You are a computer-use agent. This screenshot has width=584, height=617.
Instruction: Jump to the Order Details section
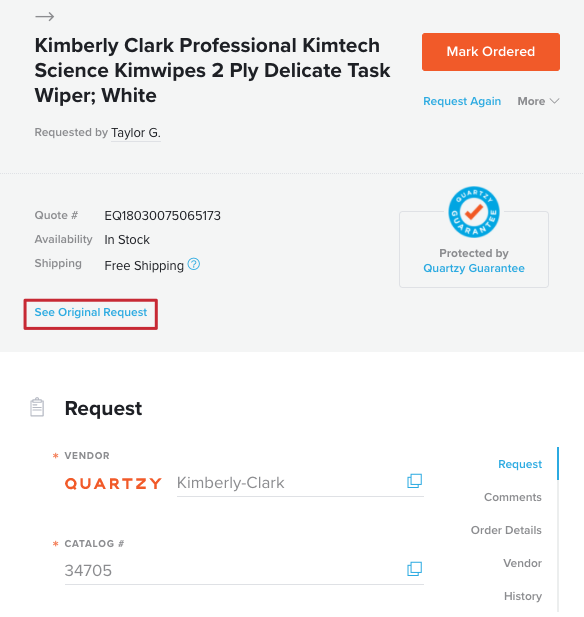tap(506, 530)
